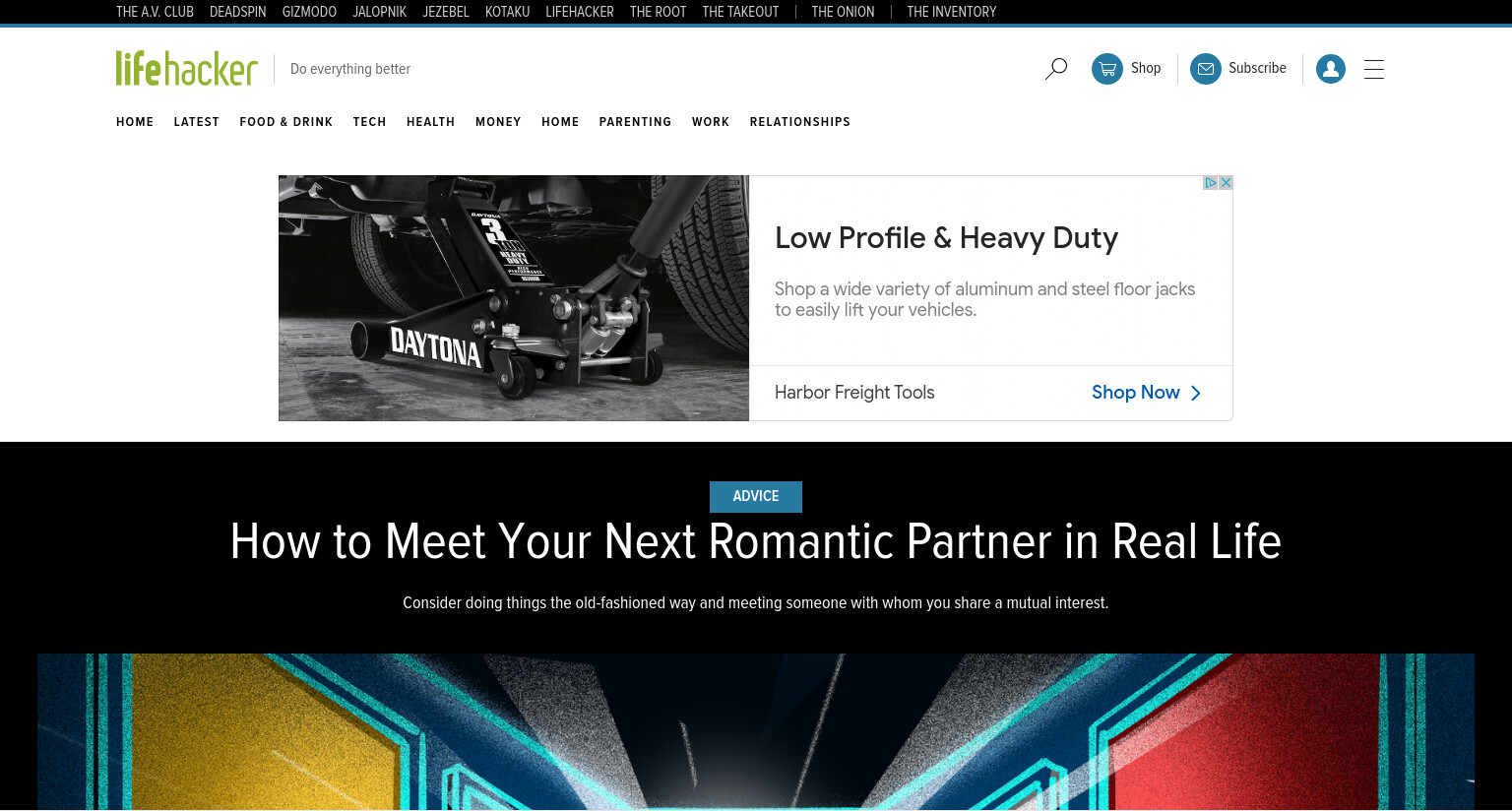
Task: Click the Shop Now chevron arrow
Action: pyautogui.click(x=1196, y=393)
